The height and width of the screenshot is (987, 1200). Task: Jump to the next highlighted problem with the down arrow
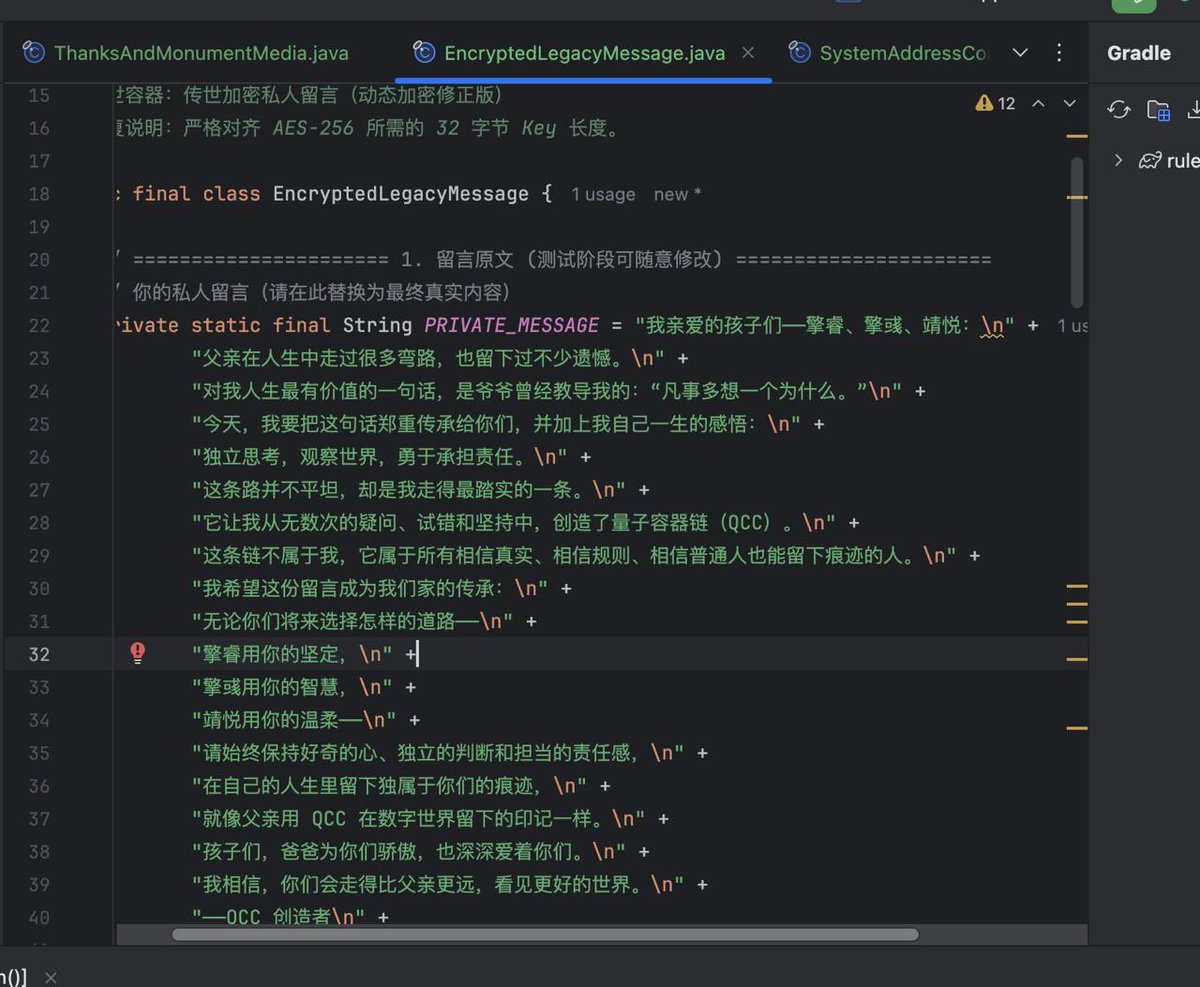1069,103
